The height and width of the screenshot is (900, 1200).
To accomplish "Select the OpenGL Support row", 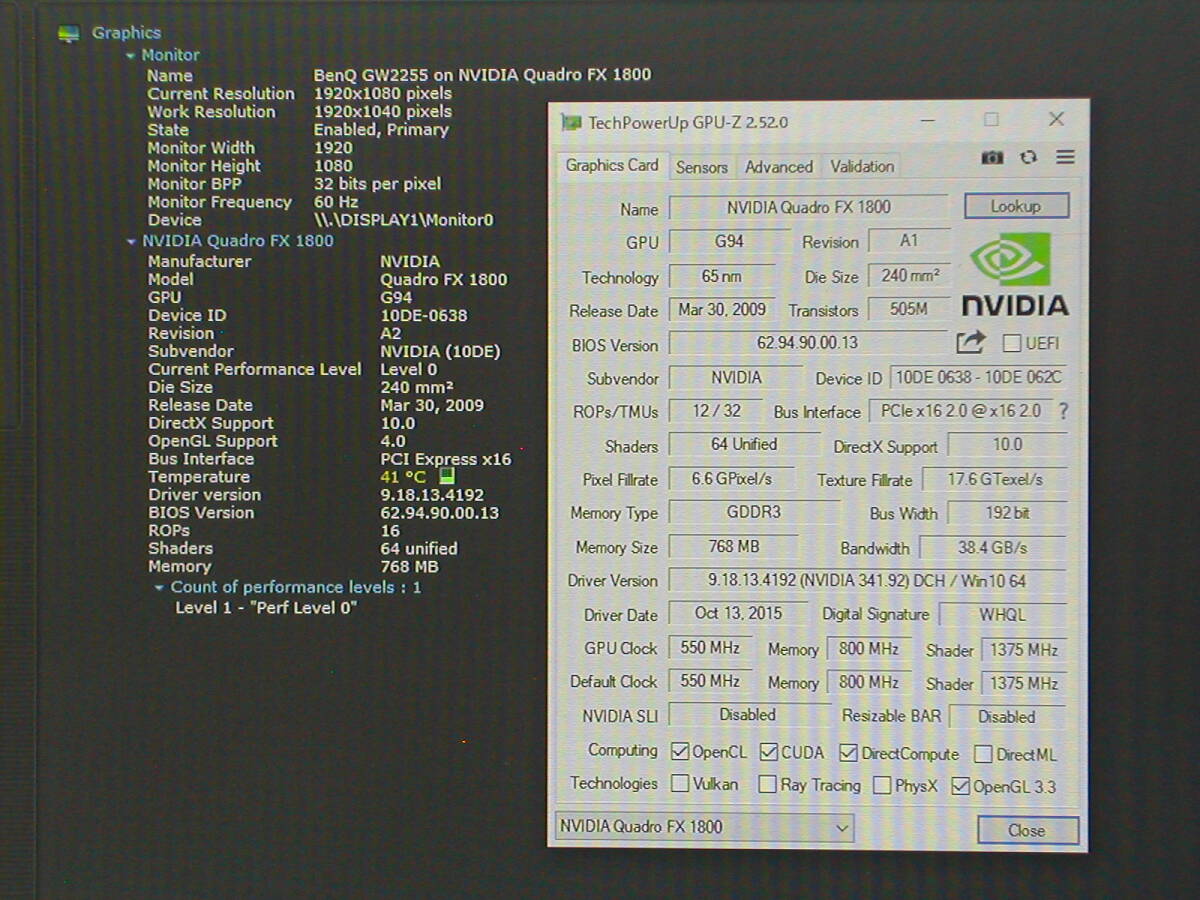I will pyautogui.click(x=277, y=441).
